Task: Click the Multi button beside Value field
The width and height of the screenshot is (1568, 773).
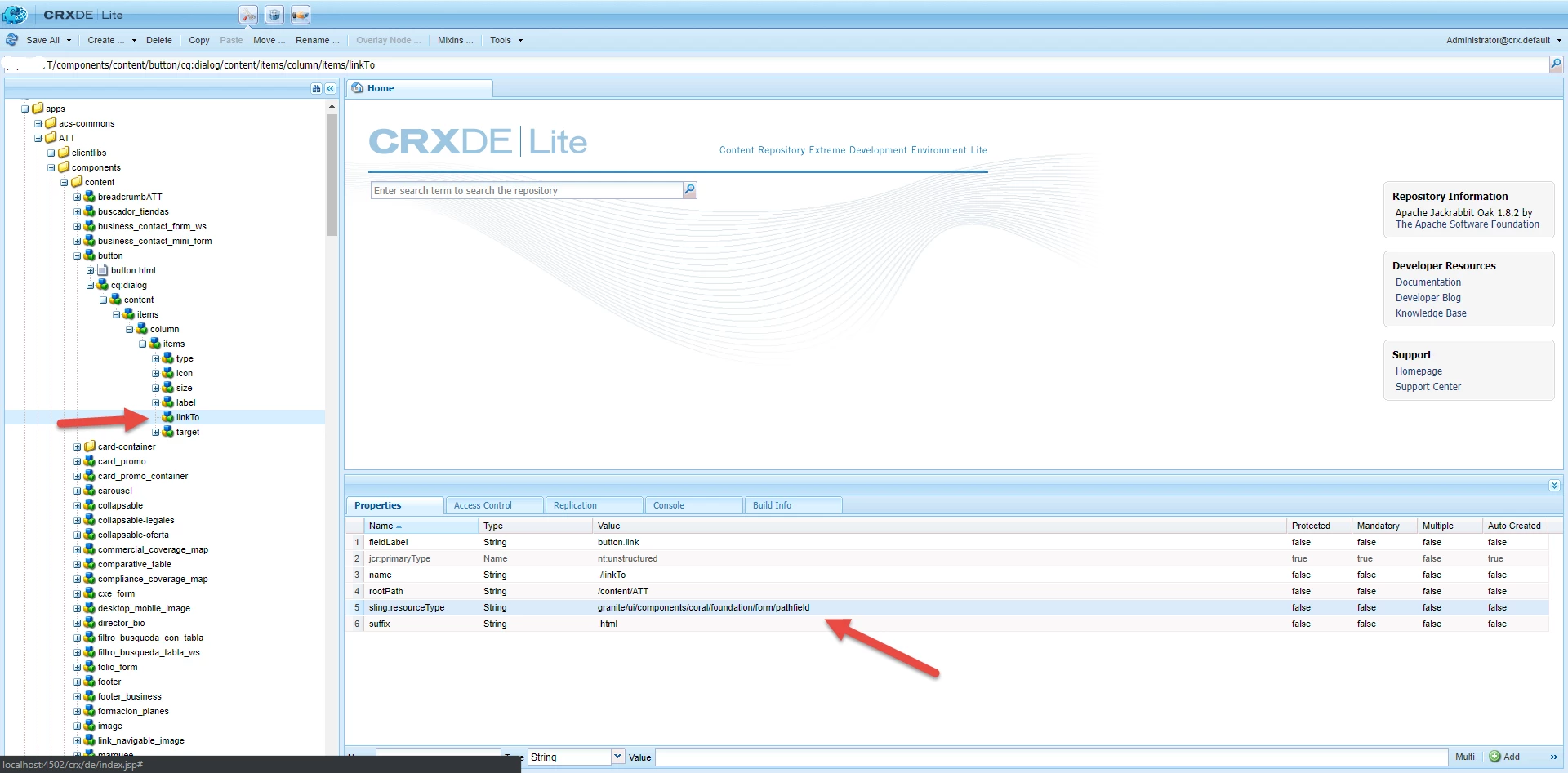Action: tap(1465, 757)
